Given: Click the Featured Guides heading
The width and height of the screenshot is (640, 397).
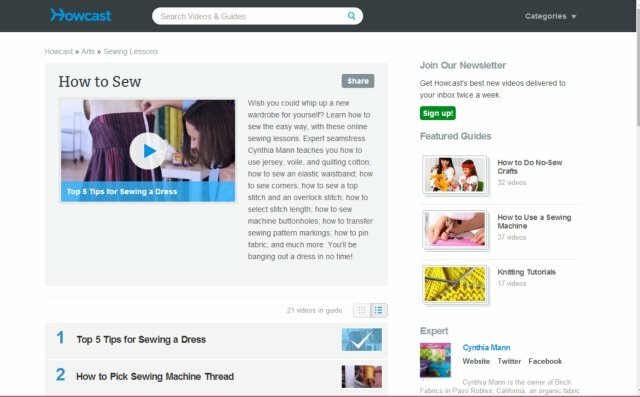Looking at the screenshot, I should click(x=455, y=136).
